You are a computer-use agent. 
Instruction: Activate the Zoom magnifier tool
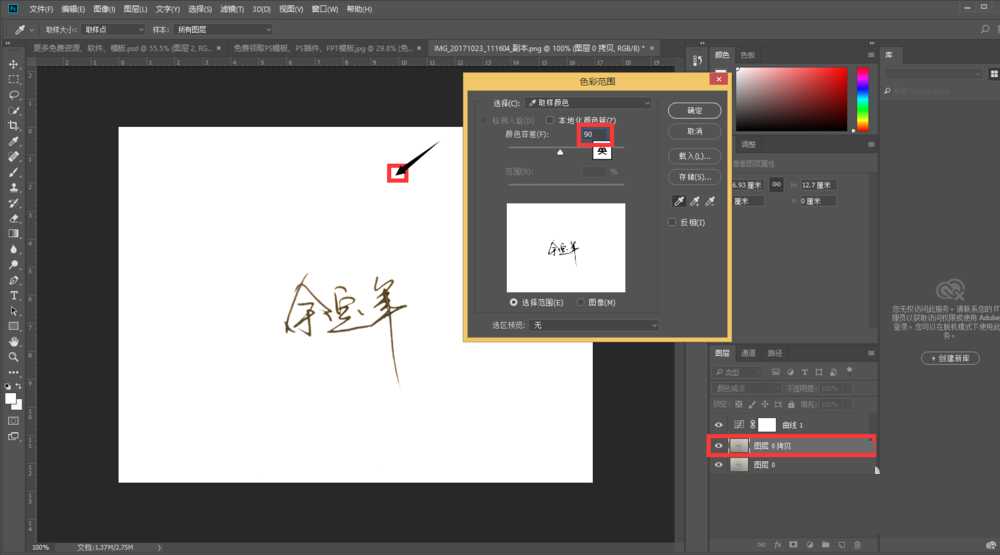[x=14, y=356]
